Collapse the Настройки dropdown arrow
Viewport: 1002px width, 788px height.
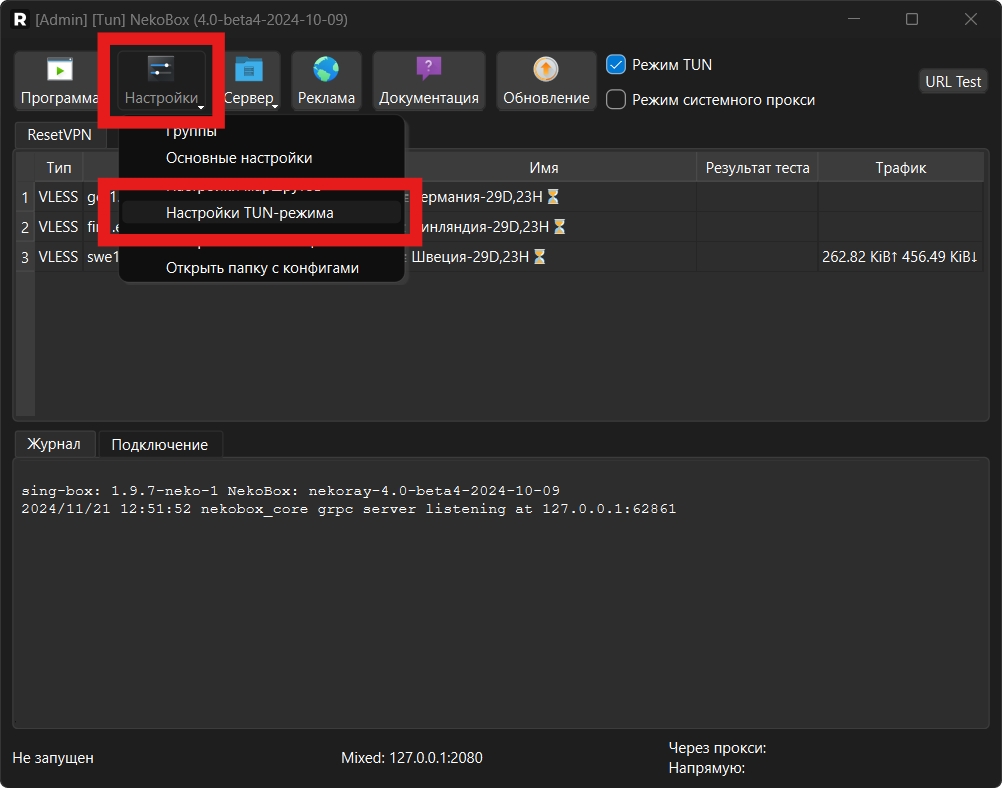coord(202,105)
